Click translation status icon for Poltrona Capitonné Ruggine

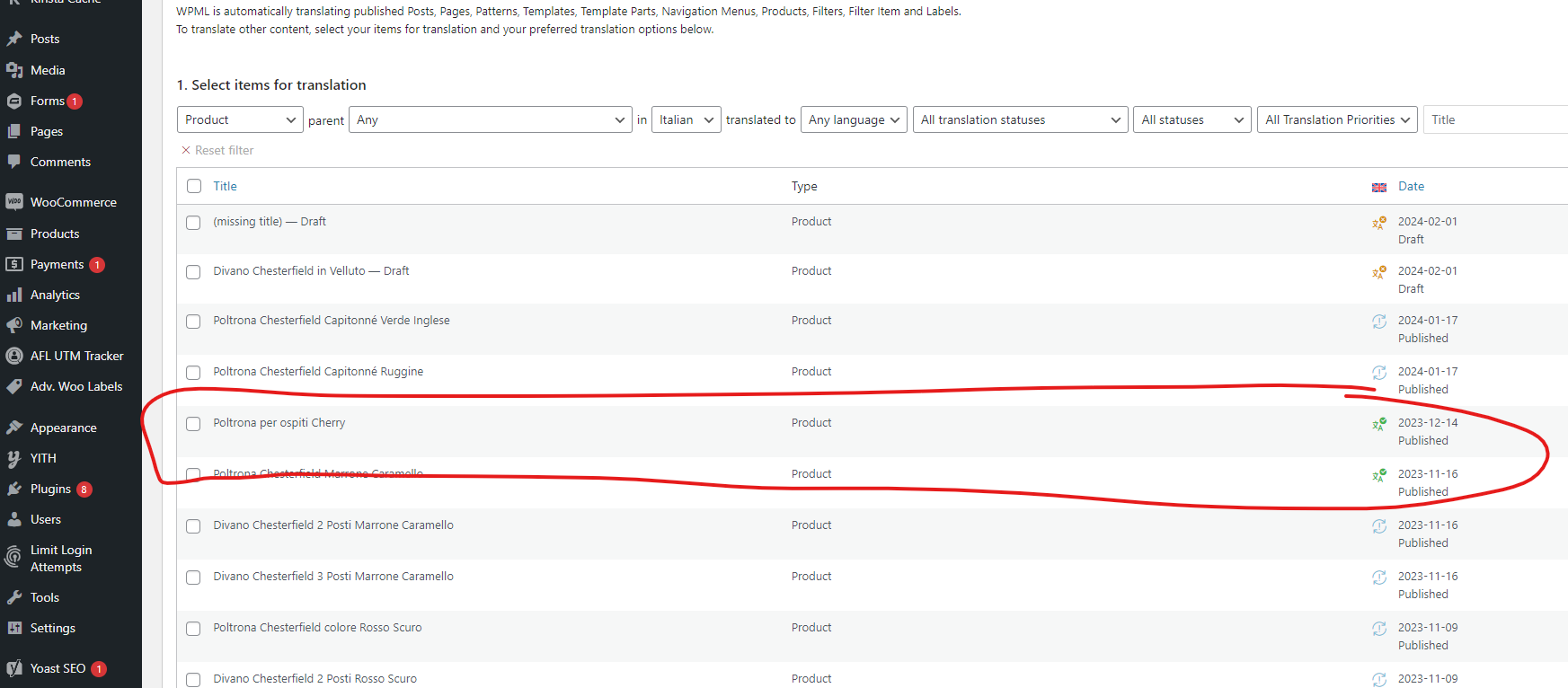1379,373
